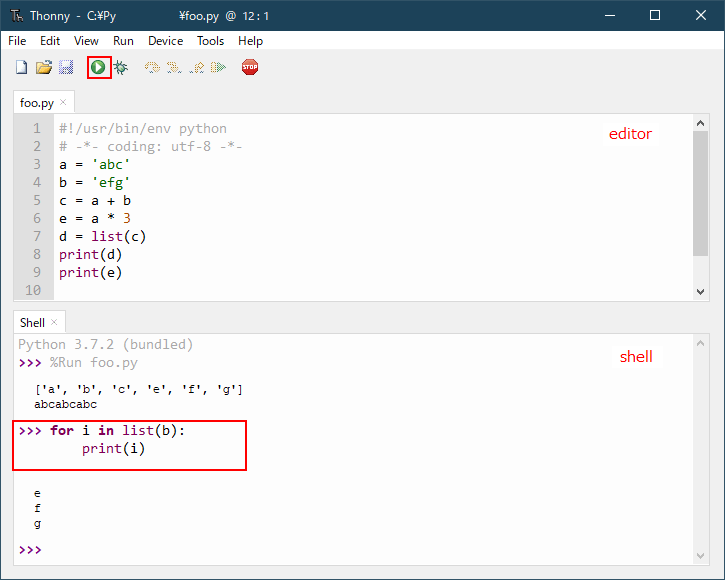Click line number 10 in the gutter

(33, 290)
